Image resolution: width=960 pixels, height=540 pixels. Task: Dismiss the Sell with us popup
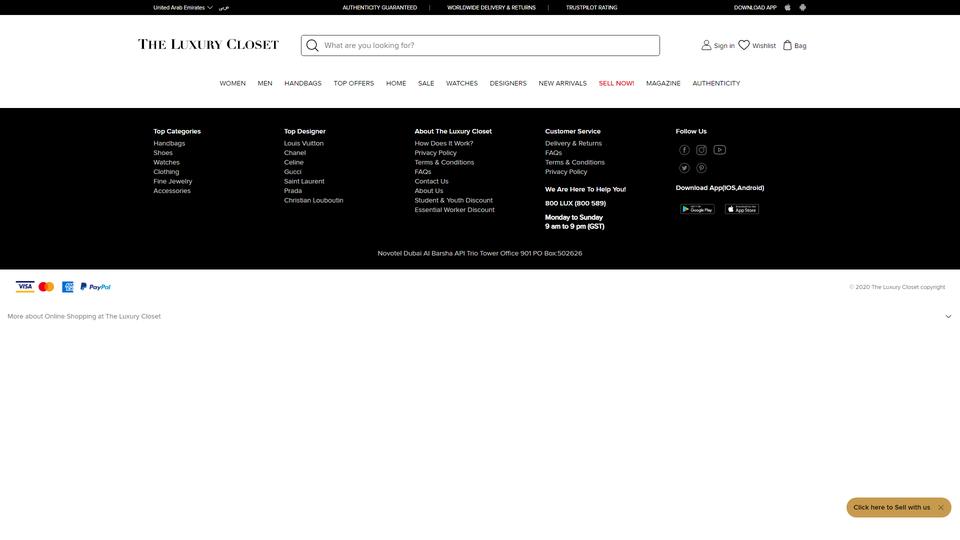point(941,508)
